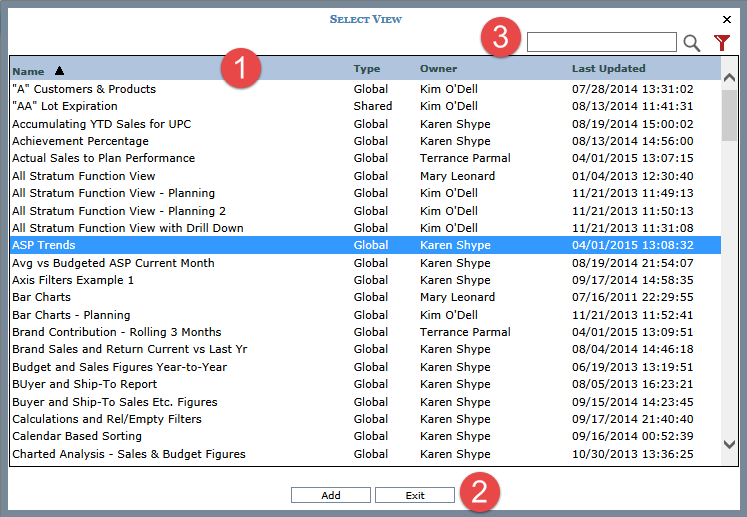Click the vertical scrollbar thumb
Image resolution: width=747 pixels, height=517 pixels.
[x=729, y=117]
